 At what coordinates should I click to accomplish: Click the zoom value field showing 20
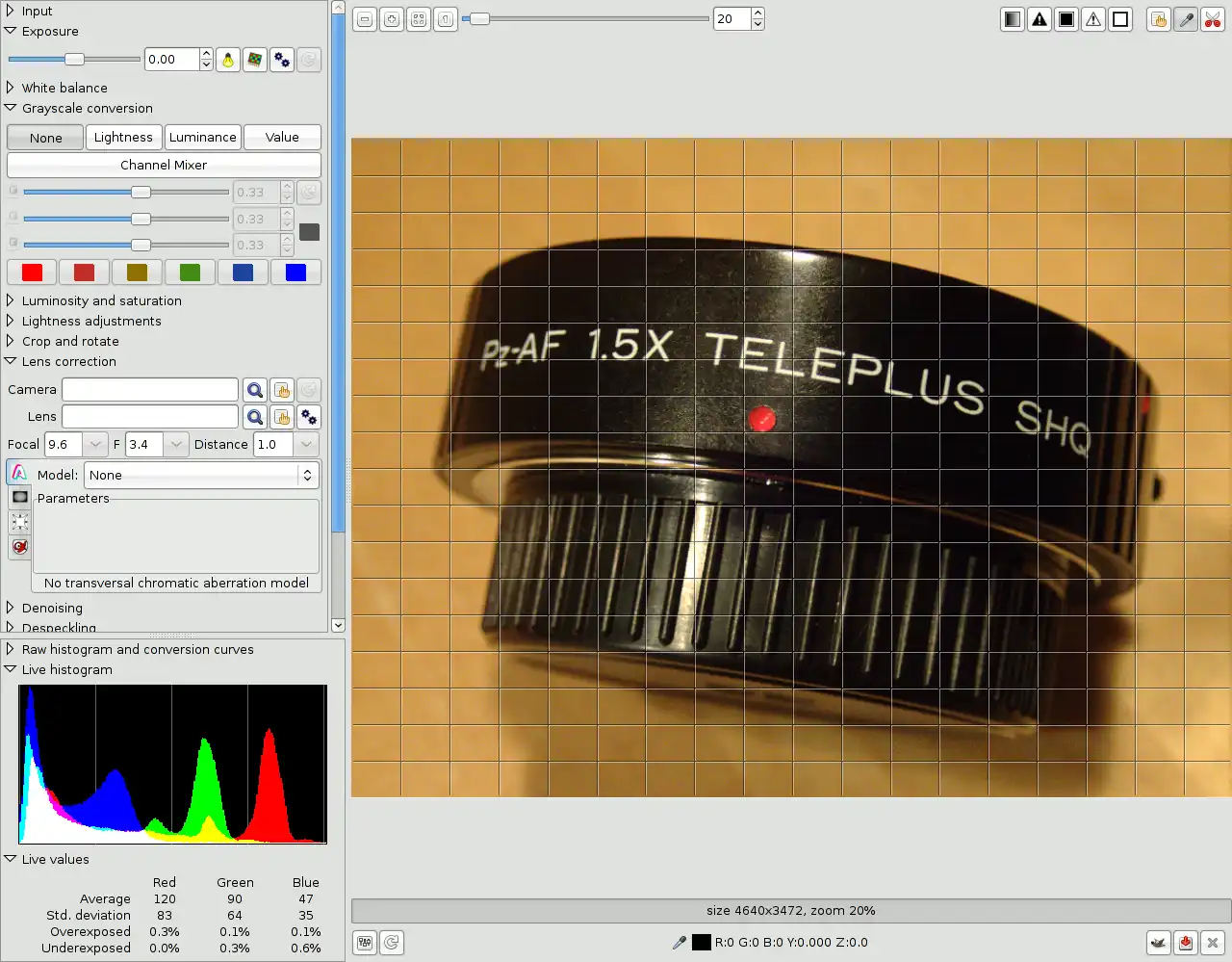pyautogui.click(x=731, y=19)
